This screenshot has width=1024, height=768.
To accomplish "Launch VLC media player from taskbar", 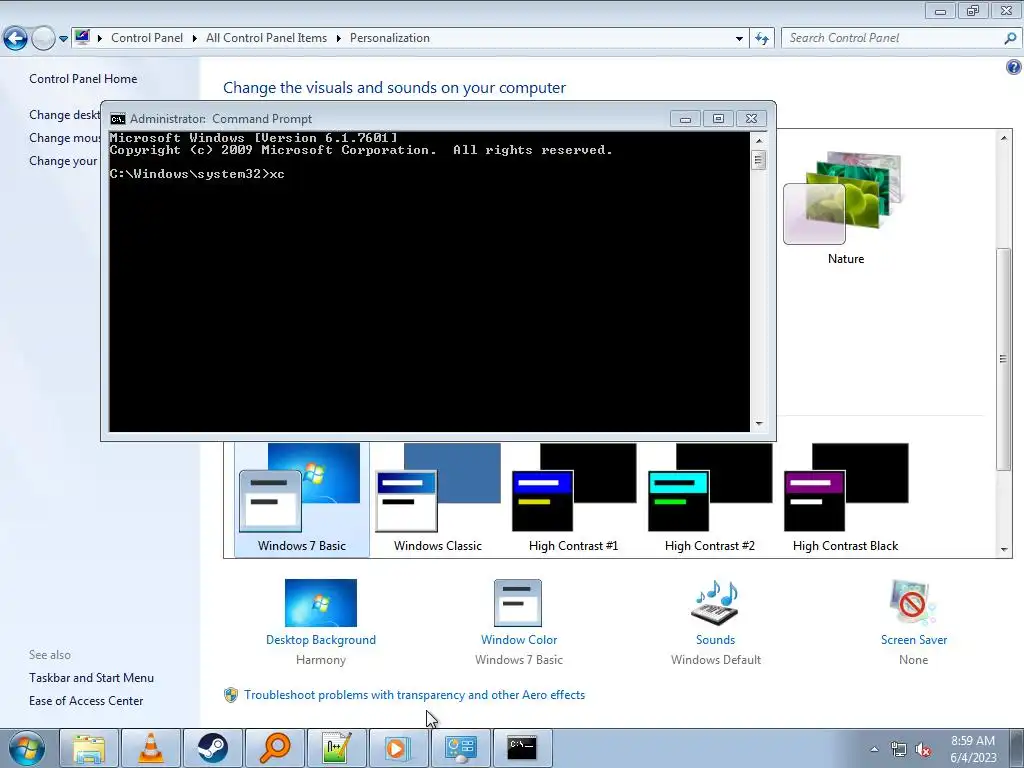I will point(151,748).
